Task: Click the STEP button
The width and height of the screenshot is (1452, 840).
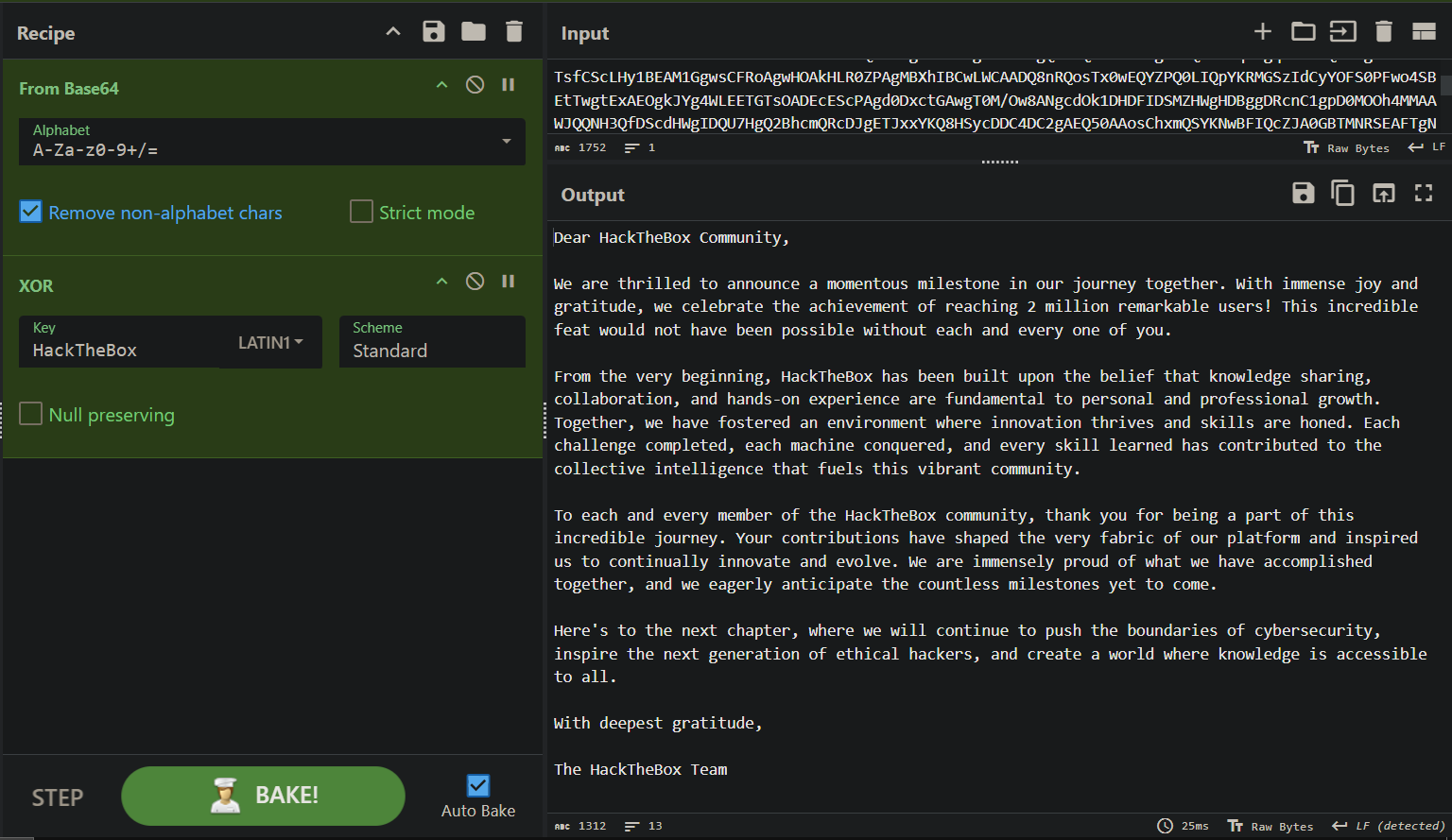Action: (58, 797)
